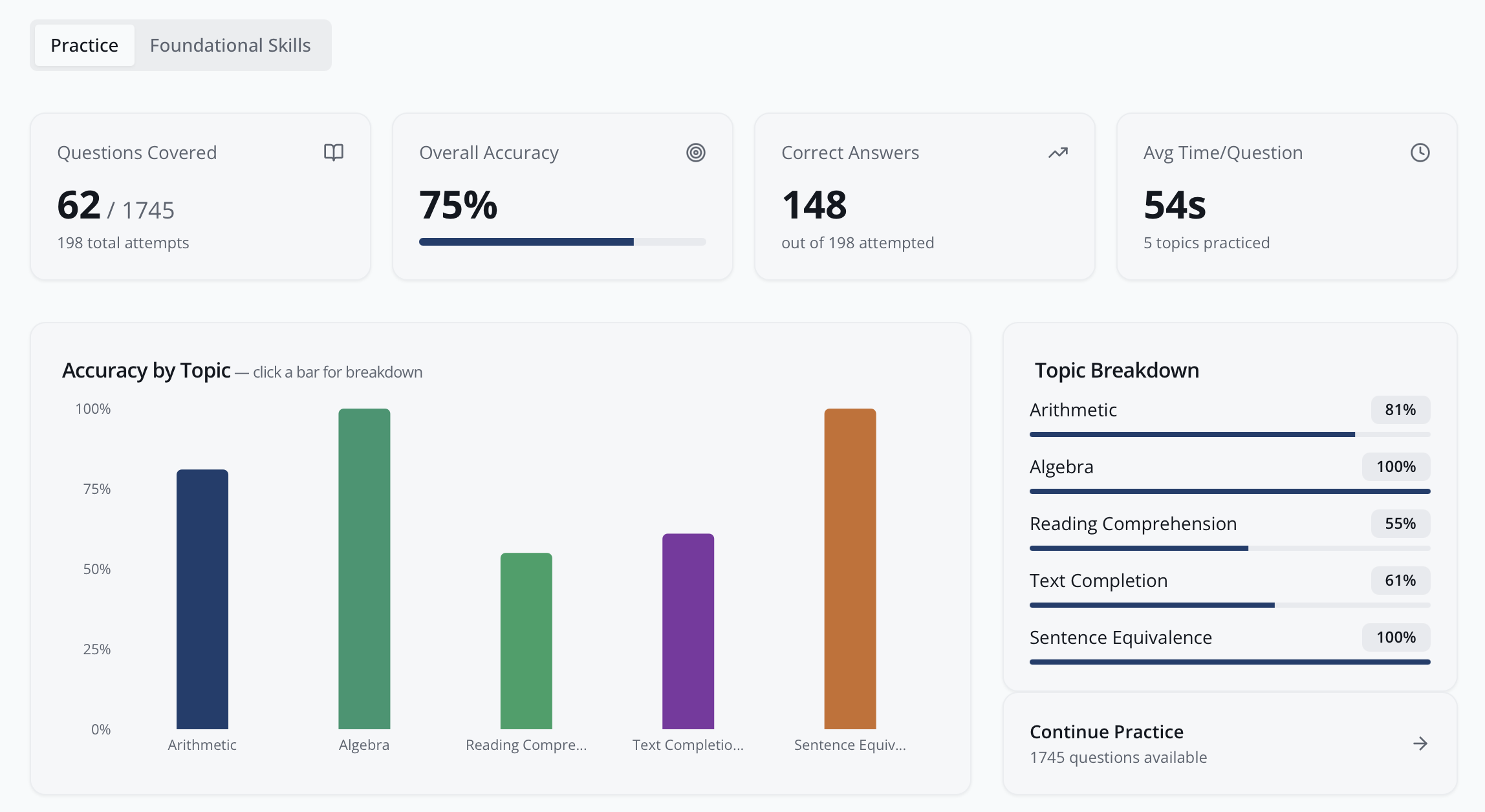Click Reading Comprehension progress bar in breakdown
1485x812 pixels.
pyautogui.click(x=1230, y=548)
